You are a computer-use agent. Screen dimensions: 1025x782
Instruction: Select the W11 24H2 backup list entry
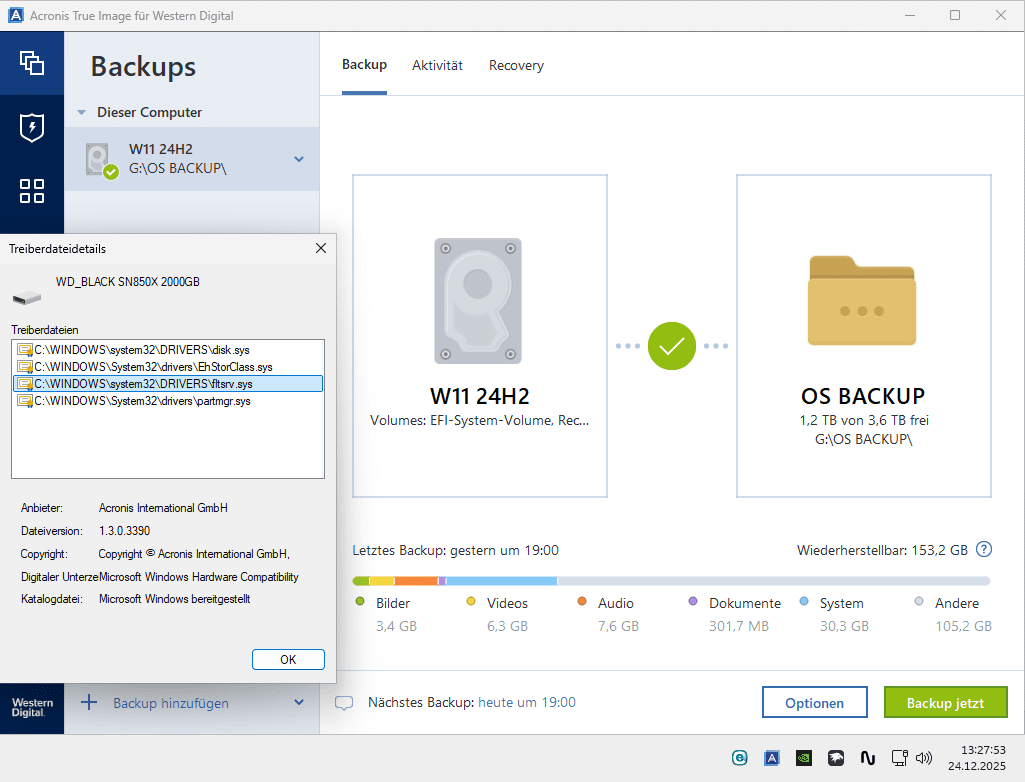(x=192, y=159)
